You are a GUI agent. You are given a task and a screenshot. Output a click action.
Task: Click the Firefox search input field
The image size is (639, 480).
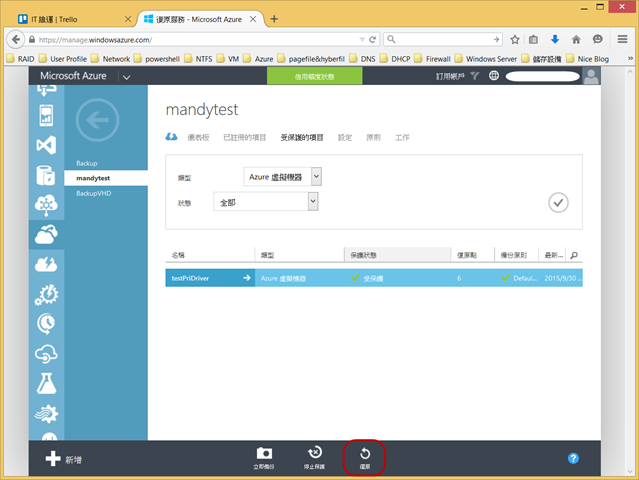pyautogui.click(x=443, y=40)
